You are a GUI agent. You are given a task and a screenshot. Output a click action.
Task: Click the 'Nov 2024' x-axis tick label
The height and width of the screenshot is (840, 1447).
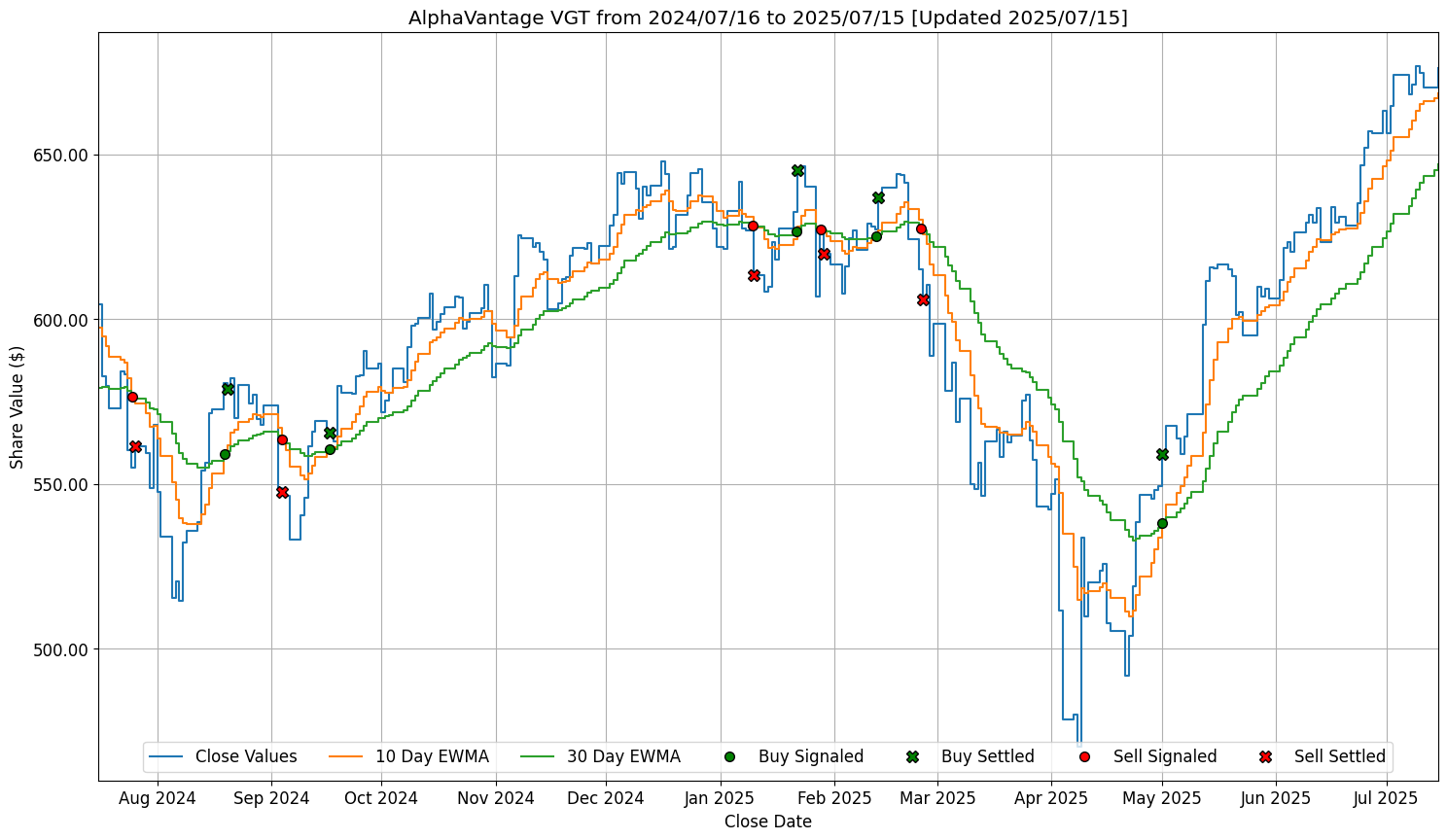click(496, 798)
